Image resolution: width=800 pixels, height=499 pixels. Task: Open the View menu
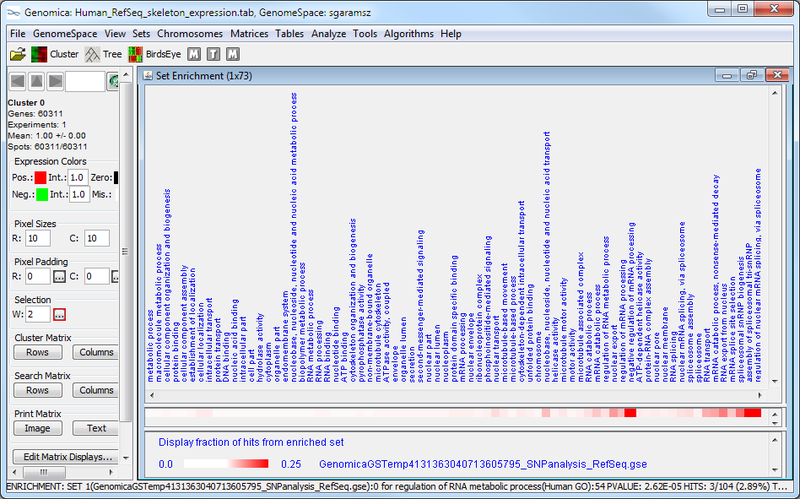[x=115, y=34]
